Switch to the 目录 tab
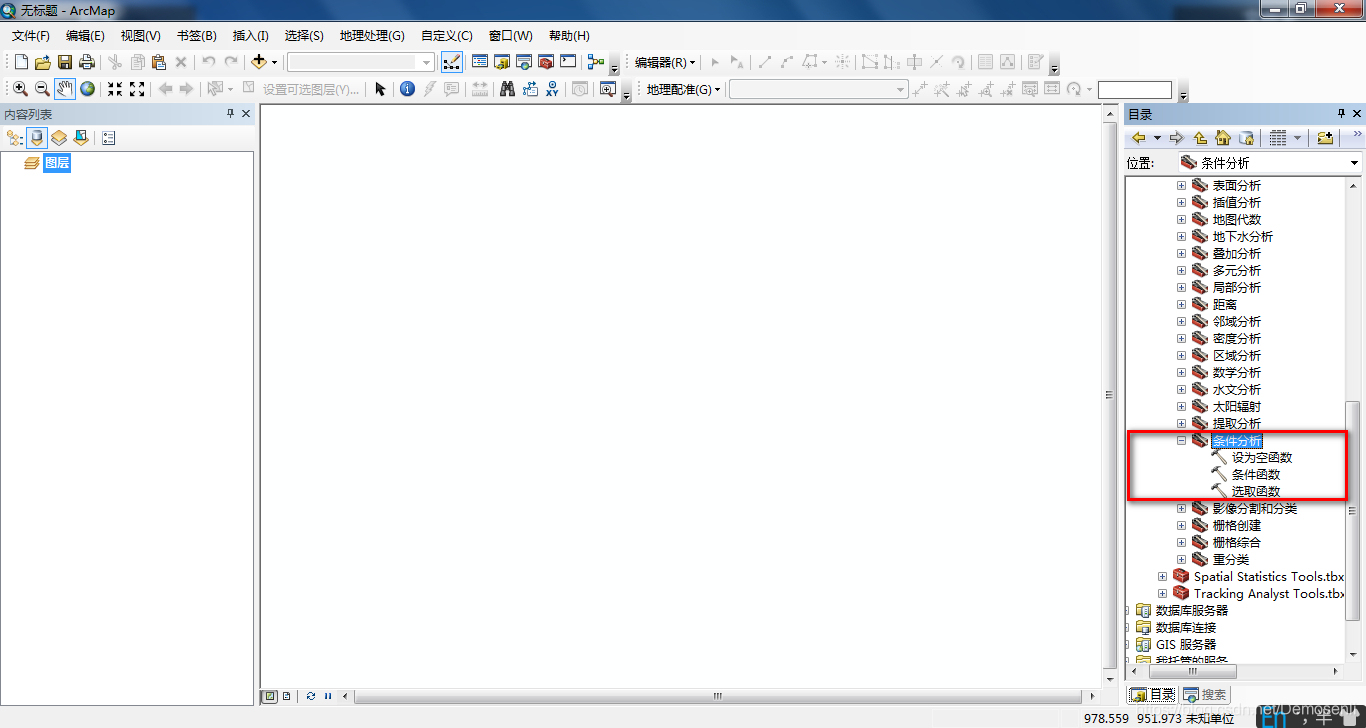 point(1152,694)
